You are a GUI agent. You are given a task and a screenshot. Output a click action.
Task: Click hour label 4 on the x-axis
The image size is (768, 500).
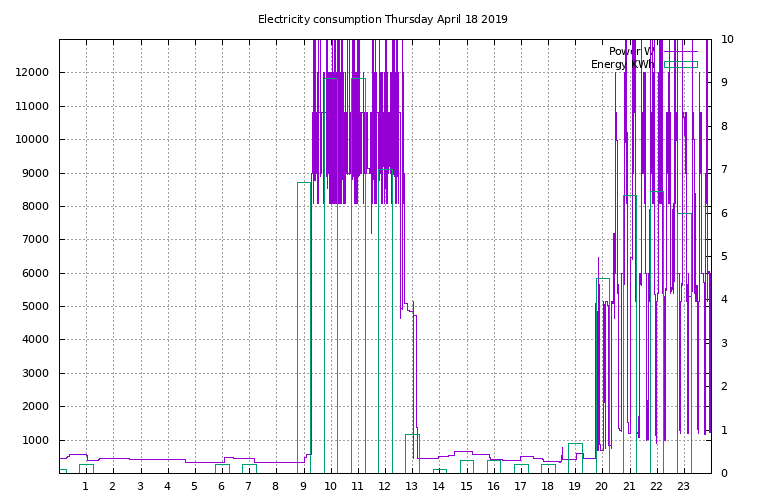(168, 486)
